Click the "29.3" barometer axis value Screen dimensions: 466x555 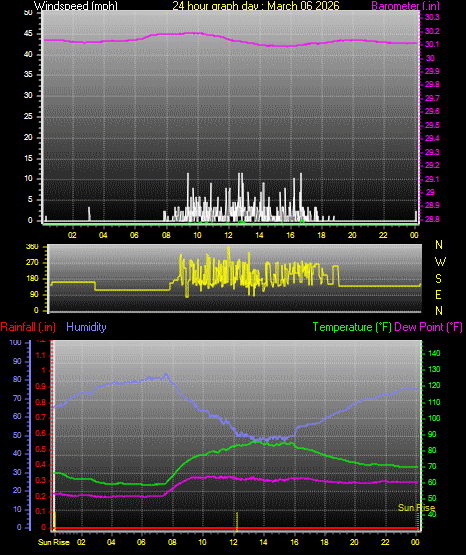432,152
